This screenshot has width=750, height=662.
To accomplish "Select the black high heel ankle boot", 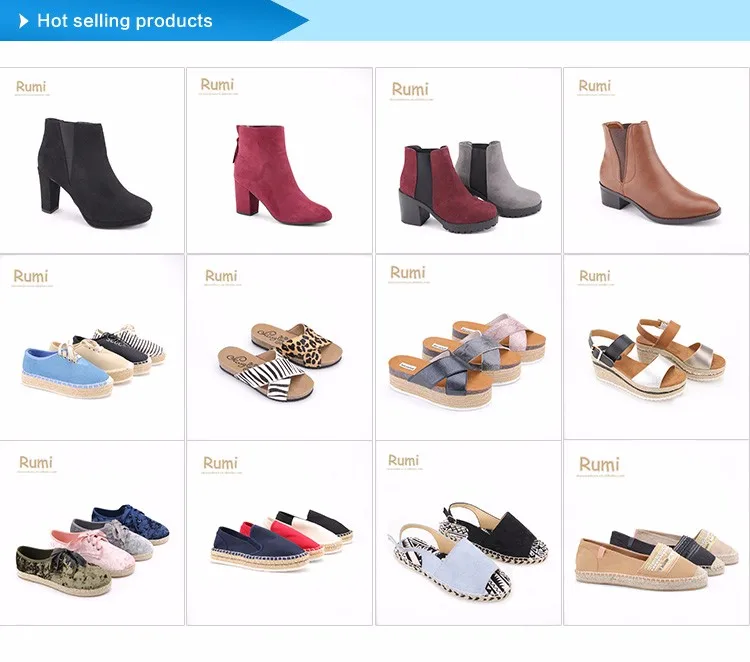I will [x=92, y=160].
